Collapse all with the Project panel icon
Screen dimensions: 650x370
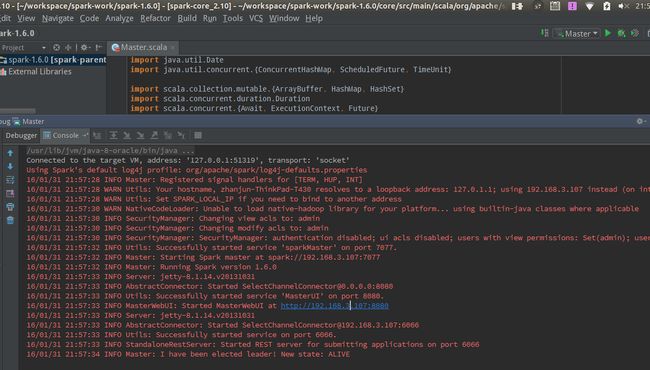(68, 48)
